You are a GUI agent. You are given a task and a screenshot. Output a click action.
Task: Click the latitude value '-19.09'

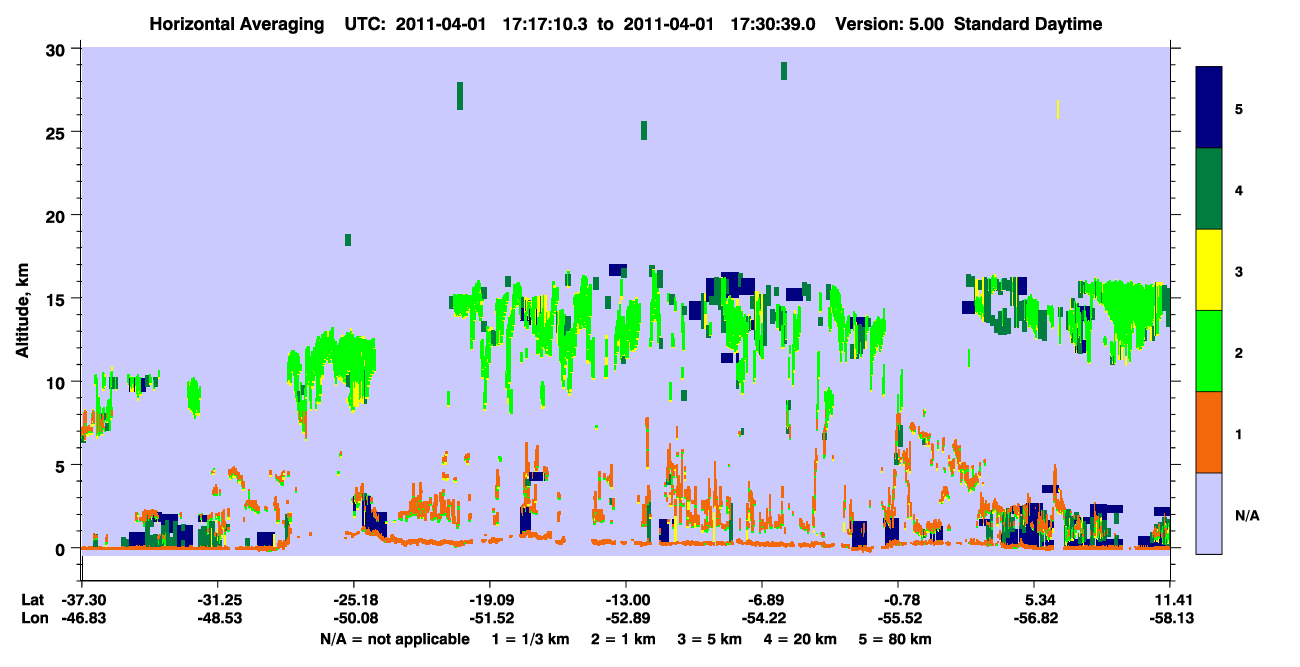(x=490, y=600)
